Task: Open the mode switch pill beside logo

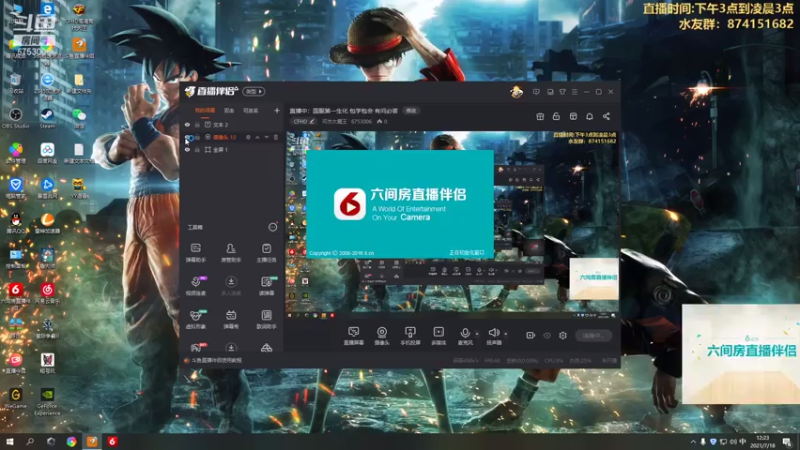Action: pos(254,91)
